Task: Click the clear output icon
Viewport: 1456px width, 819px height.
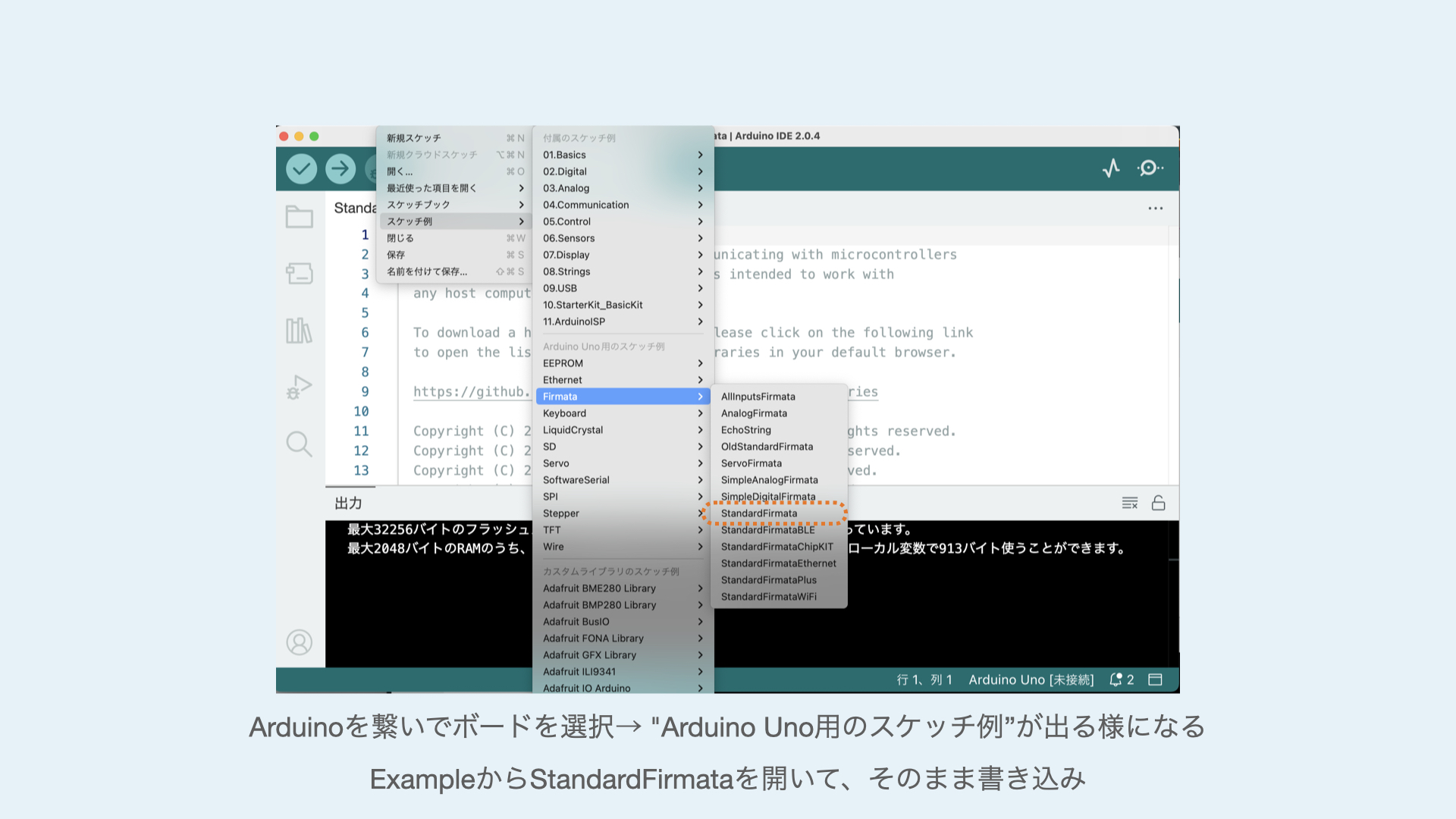Action: click(1129, 503)
